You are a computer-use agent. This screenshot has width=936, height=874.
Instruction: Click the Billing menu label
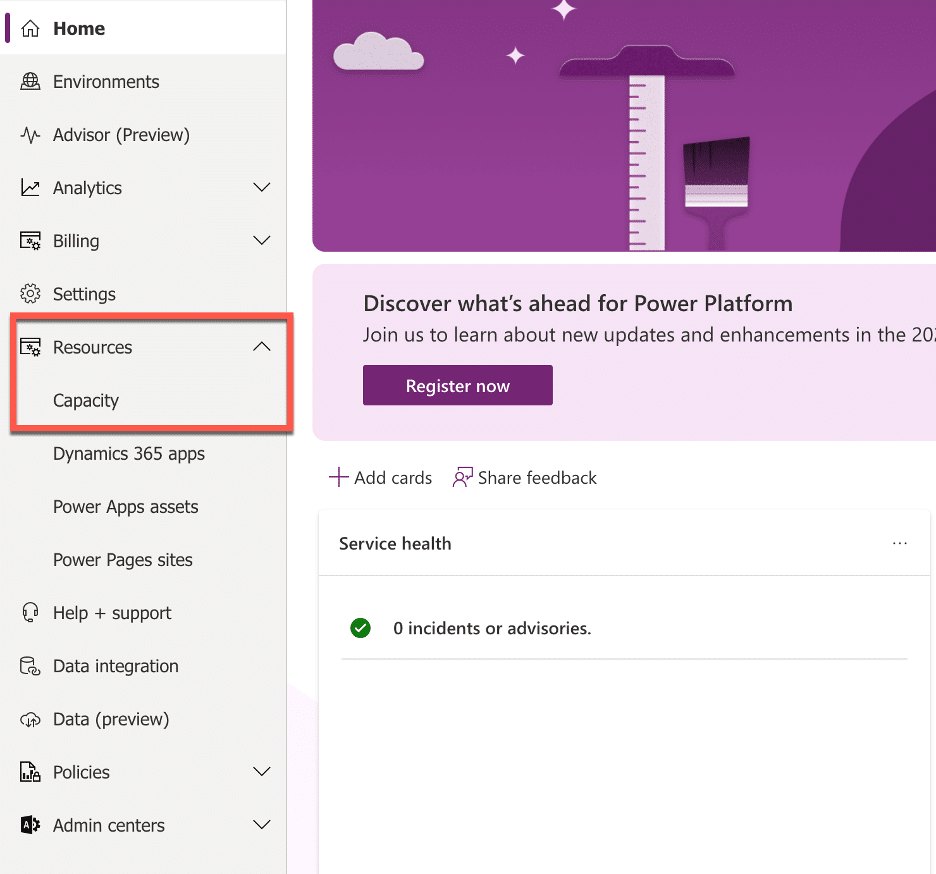[x=76, y=241]
